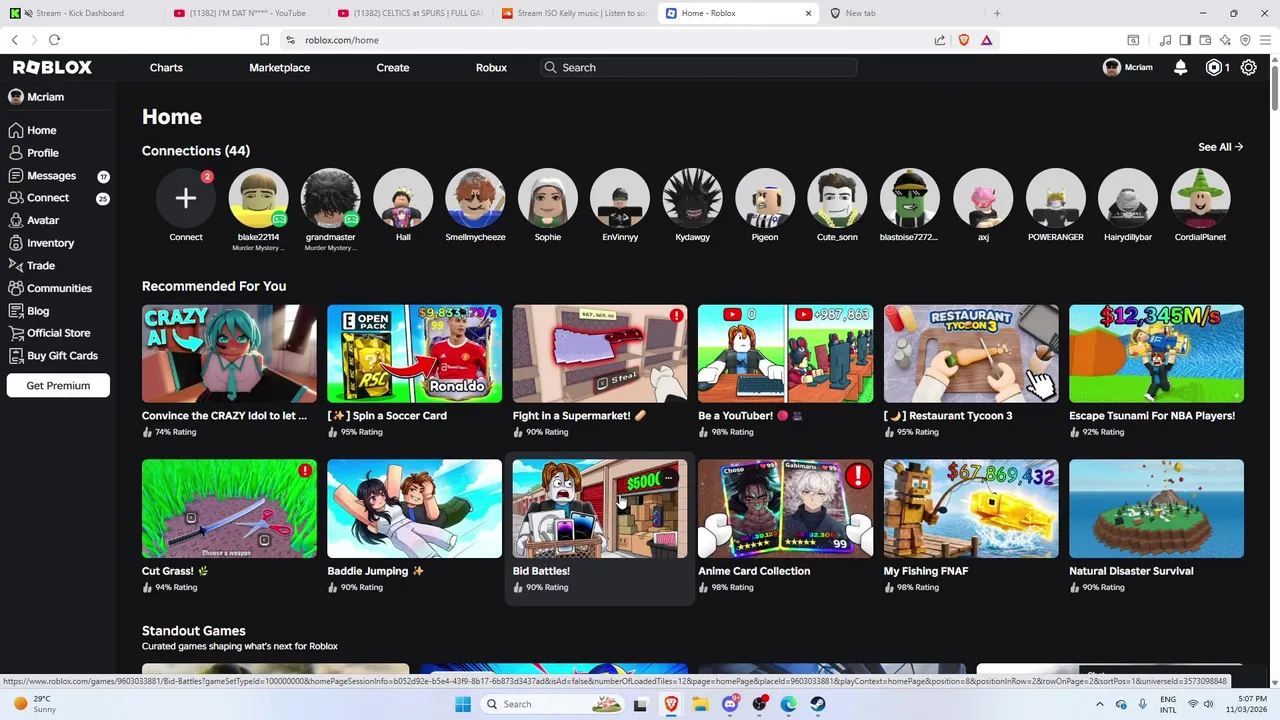This screenshot has height=720, width=1280.
Task: Open the Roblox logo home link
Action: click(x=52, y=67)
